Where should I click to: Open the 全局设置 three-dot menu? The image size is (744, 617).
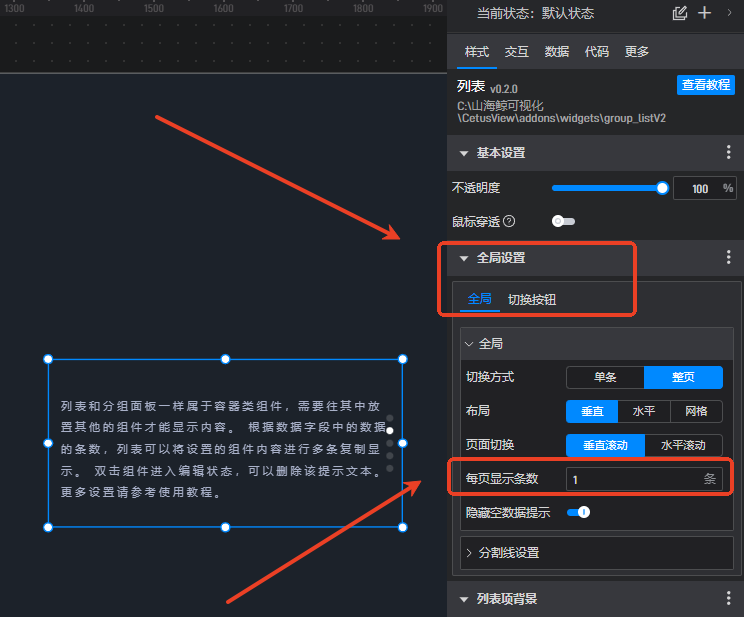[728, 257]
